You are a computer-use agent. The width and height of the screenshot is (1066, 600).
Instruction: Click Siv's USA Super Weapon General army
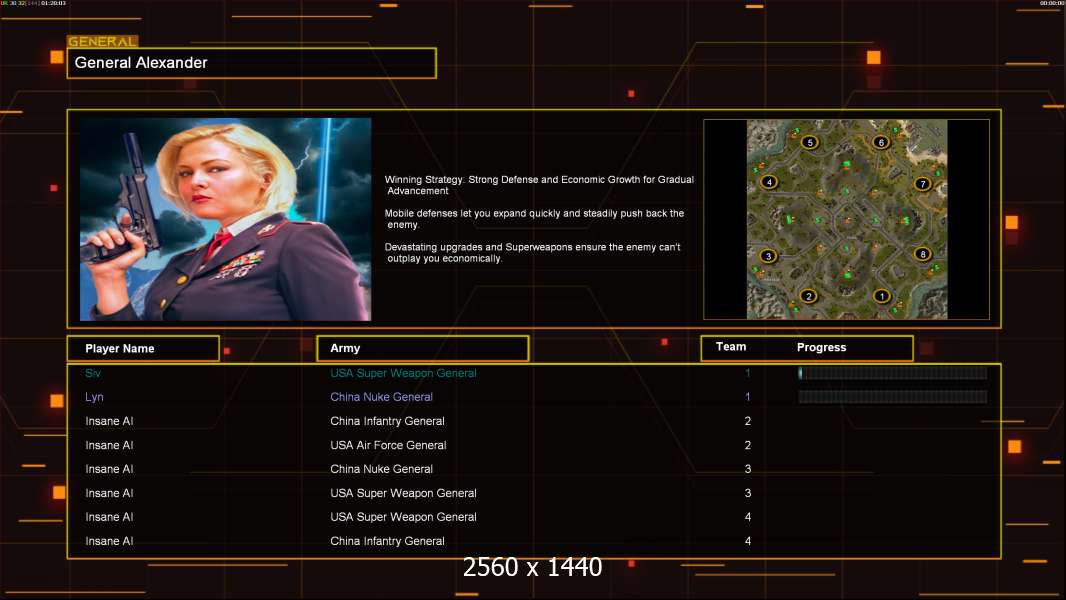[403, 373]
